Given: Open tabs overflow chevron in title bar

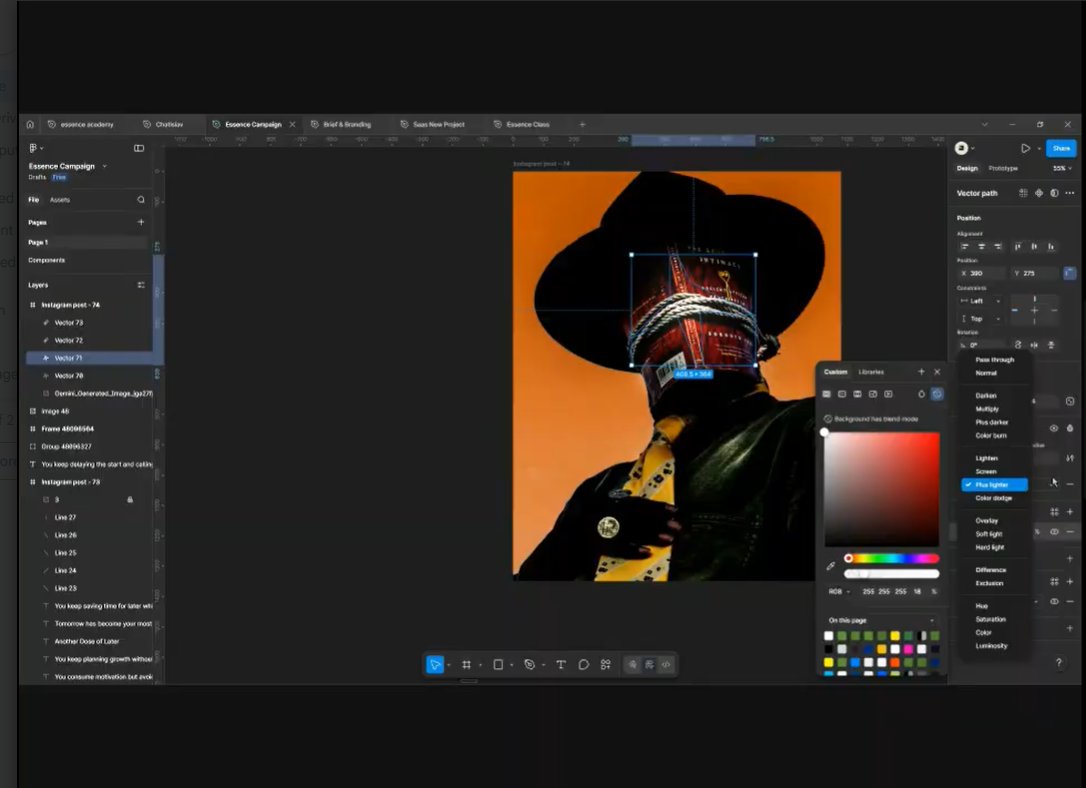Looking at the screenshot, I should click(984, 125).
